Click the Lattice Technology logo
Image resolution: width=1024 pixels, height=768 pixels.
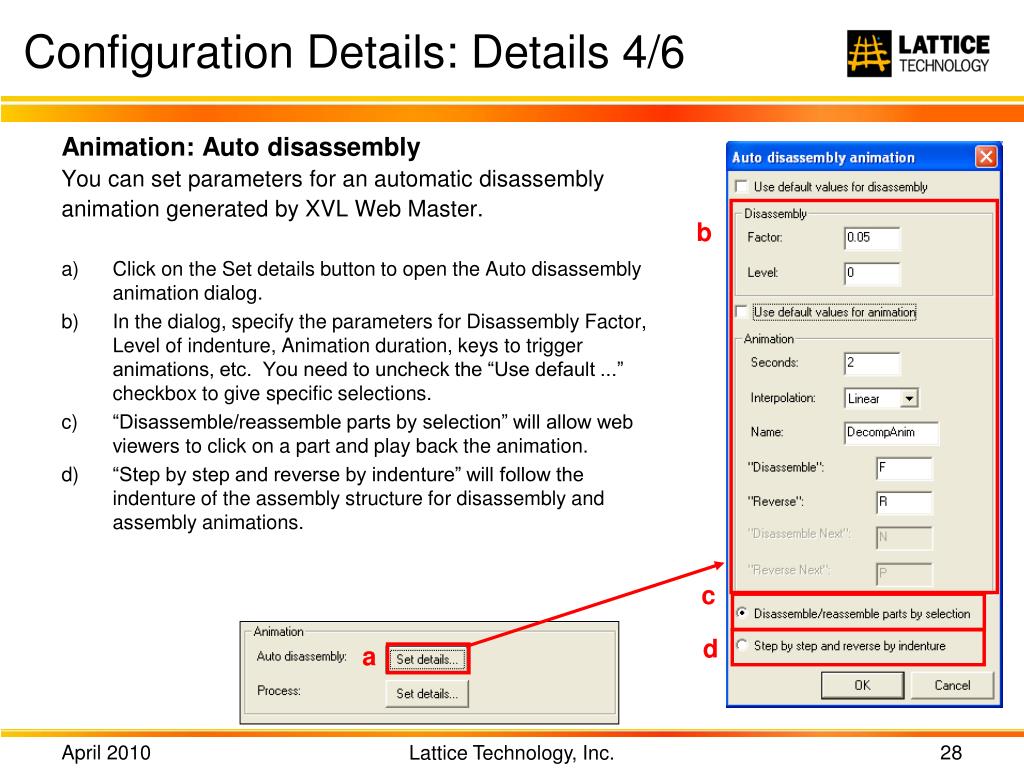pyautogui.click(x=918, y=53)
